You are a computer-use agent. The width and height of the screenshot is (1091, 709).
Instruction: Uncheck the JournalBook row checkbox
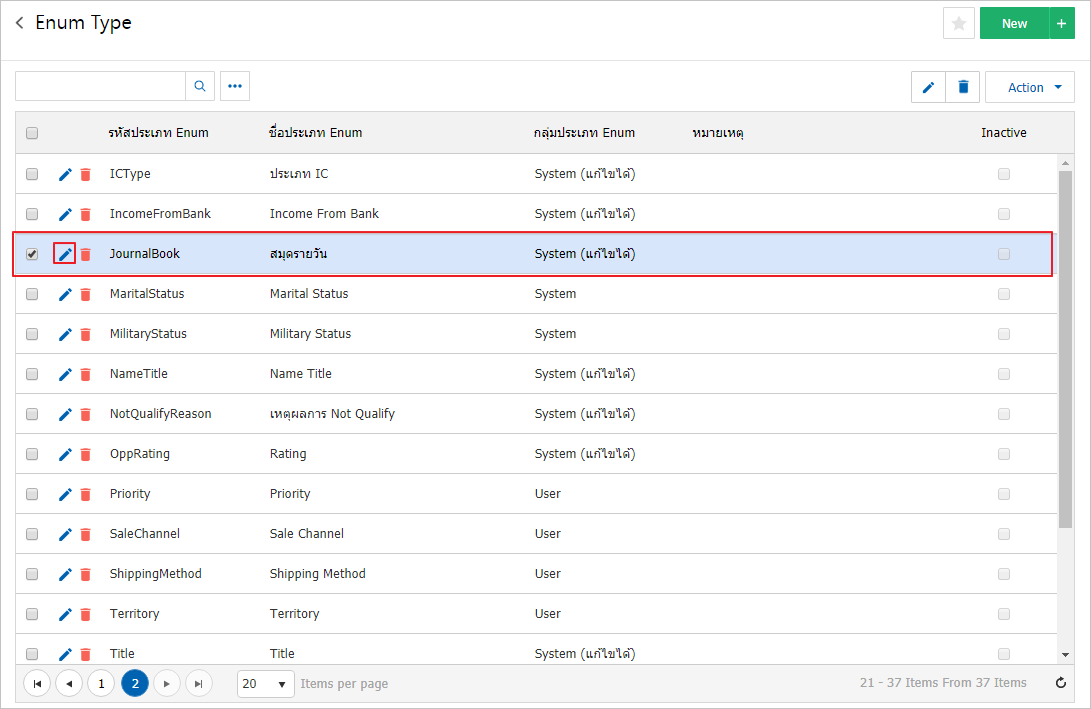(32, 254)
